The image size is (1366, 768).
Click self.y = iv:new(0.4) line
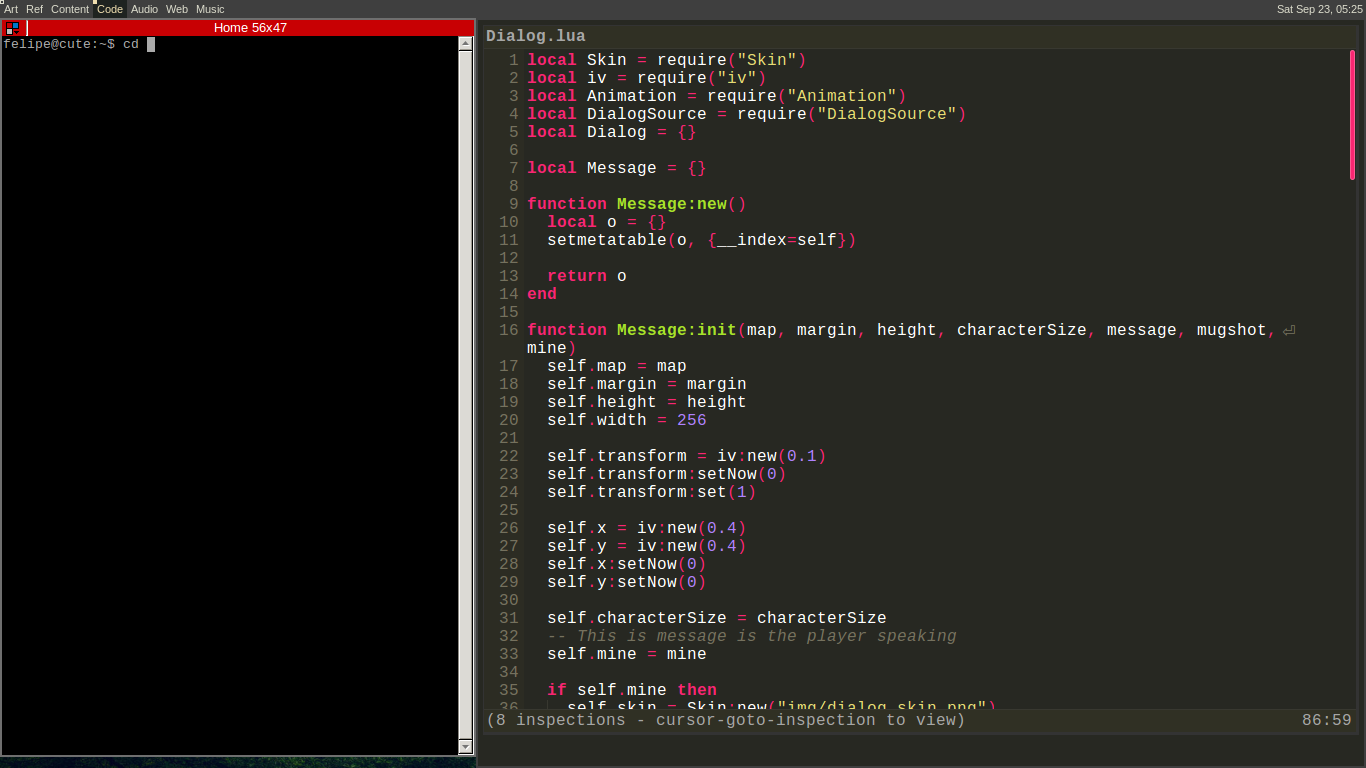(x=647, y=546)
